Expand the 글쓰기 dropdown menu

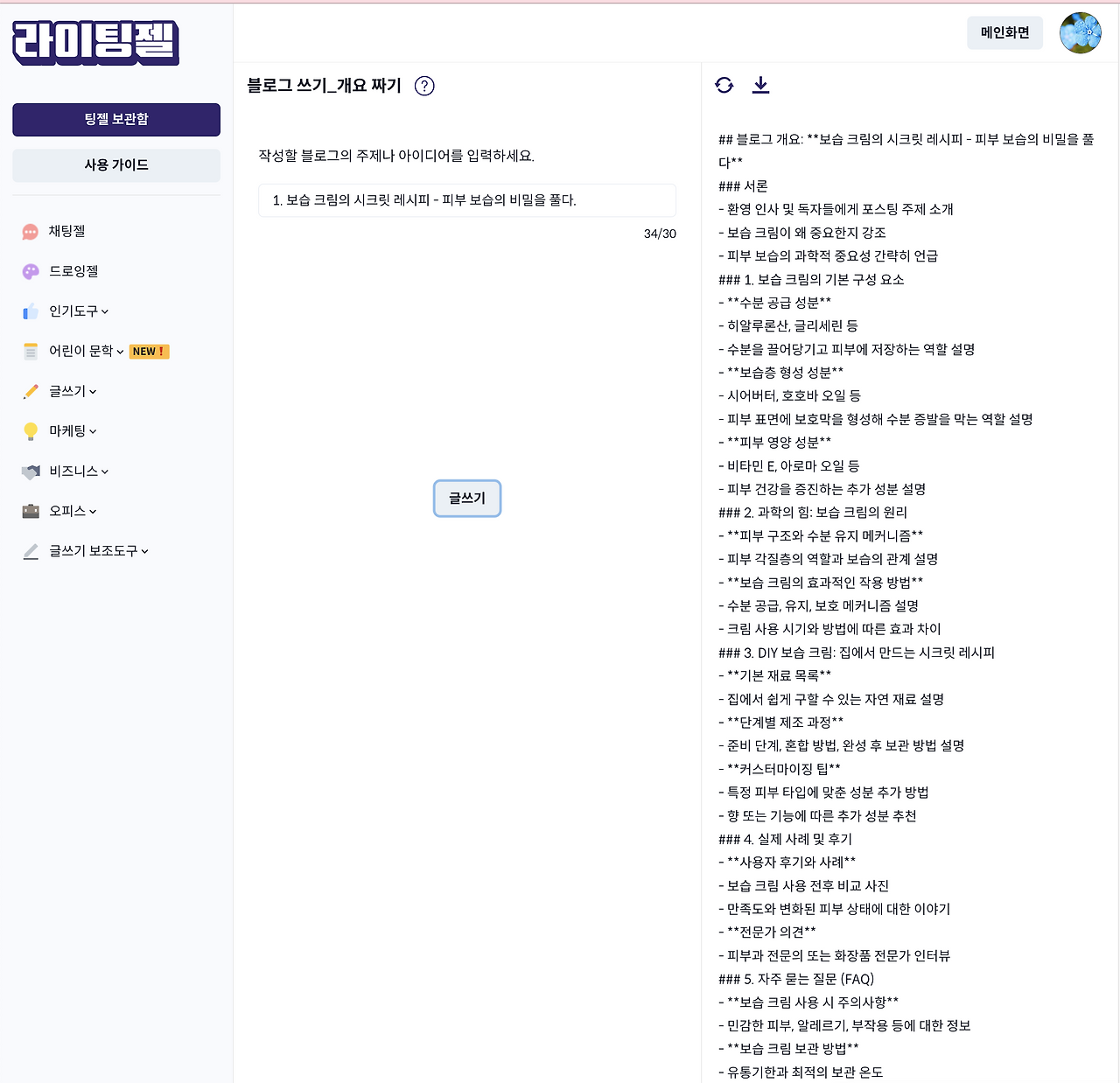click(x=94, y=391)
